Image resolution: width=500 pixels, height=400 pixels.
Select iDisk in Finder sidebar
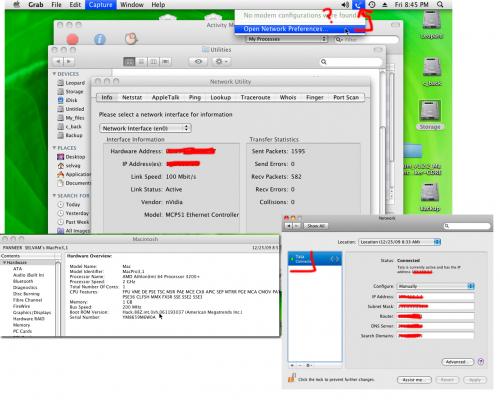coord(68,100)
